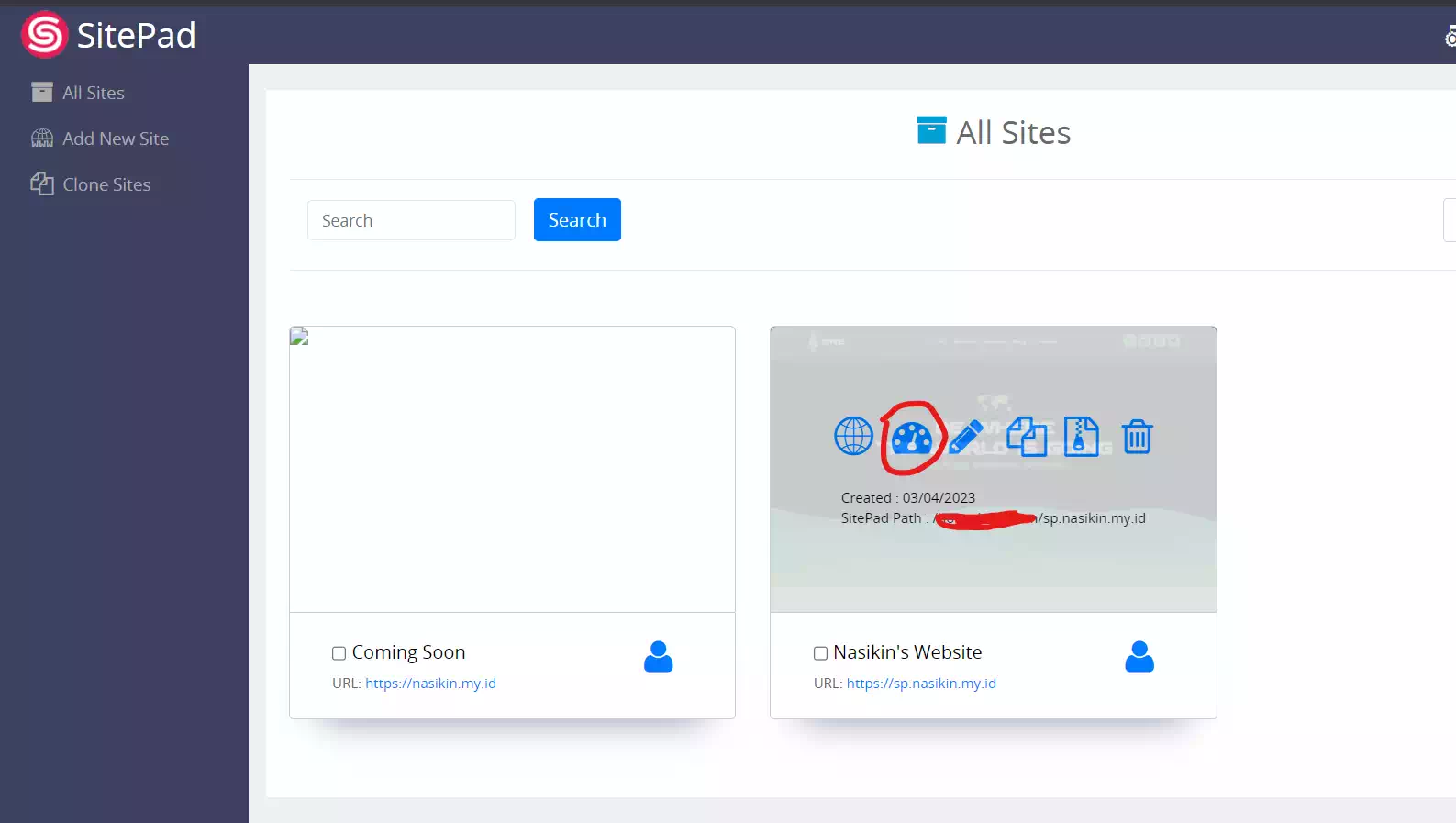Delete the site with trash icon
This screenshot has height=823, width=1456.
point(1138,437)
